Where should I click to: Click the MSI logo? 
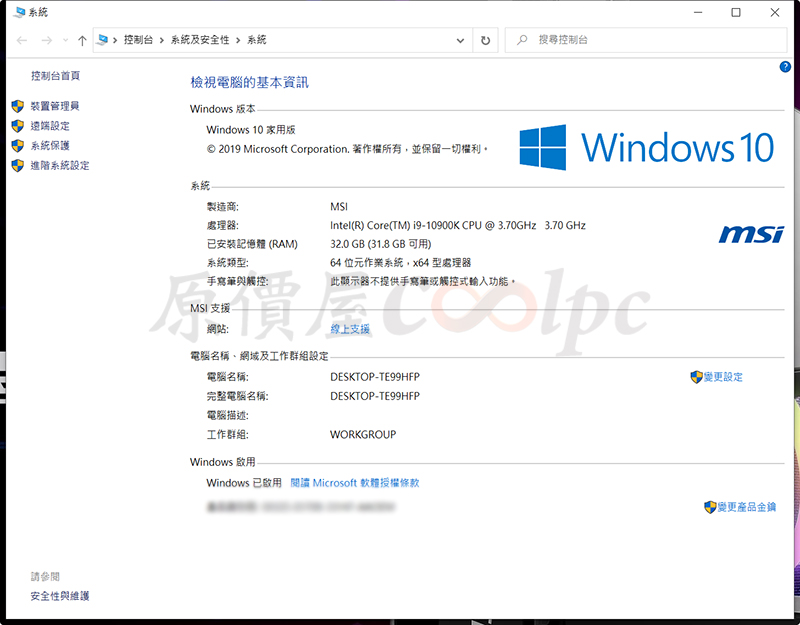(751, 235)
